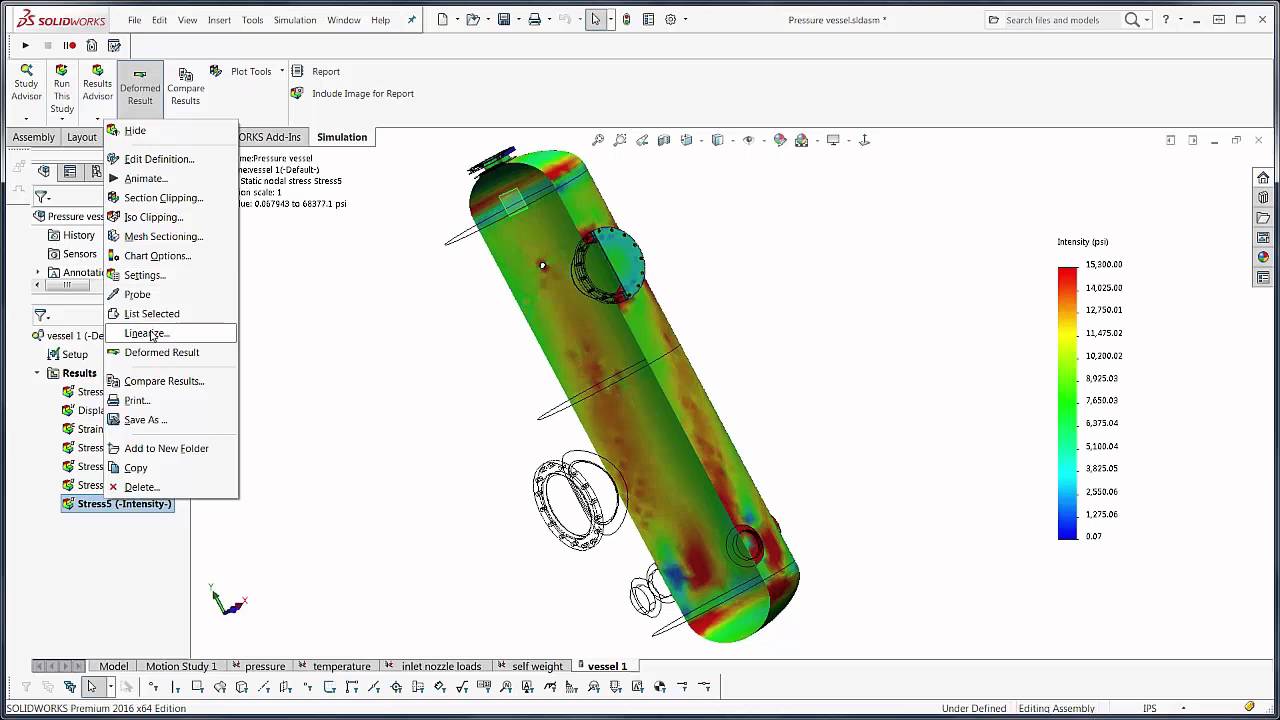The width and height of the screenshot is (1280, 720).
Task: Expand the Print dropdown arrow
Action: [x=549, y=20]
